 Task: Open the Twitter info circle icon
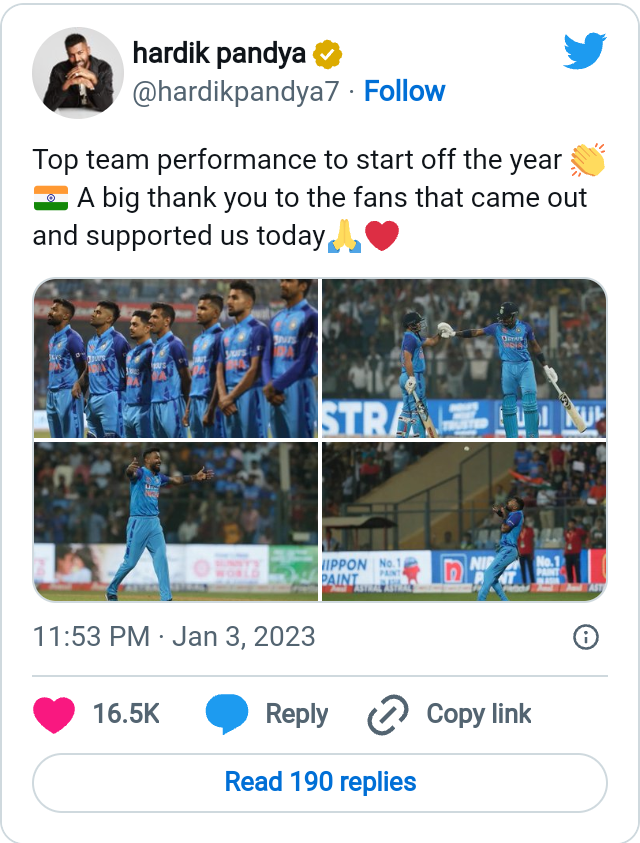(586, 637)
